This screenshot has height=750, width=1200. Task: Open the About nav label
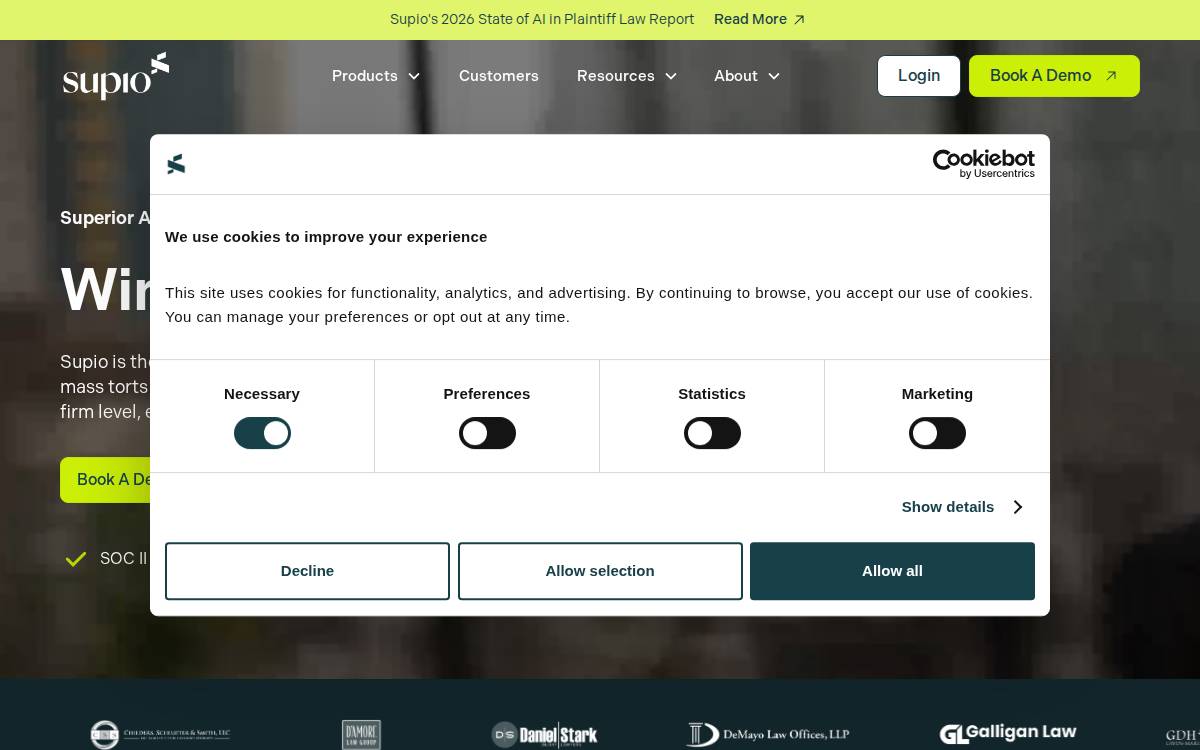pyautogui.click(x=736, y=76)
